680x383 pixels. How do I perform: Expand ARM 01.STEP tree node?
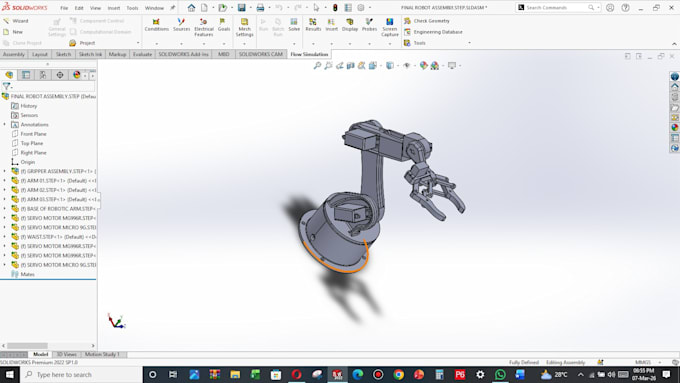5,180
